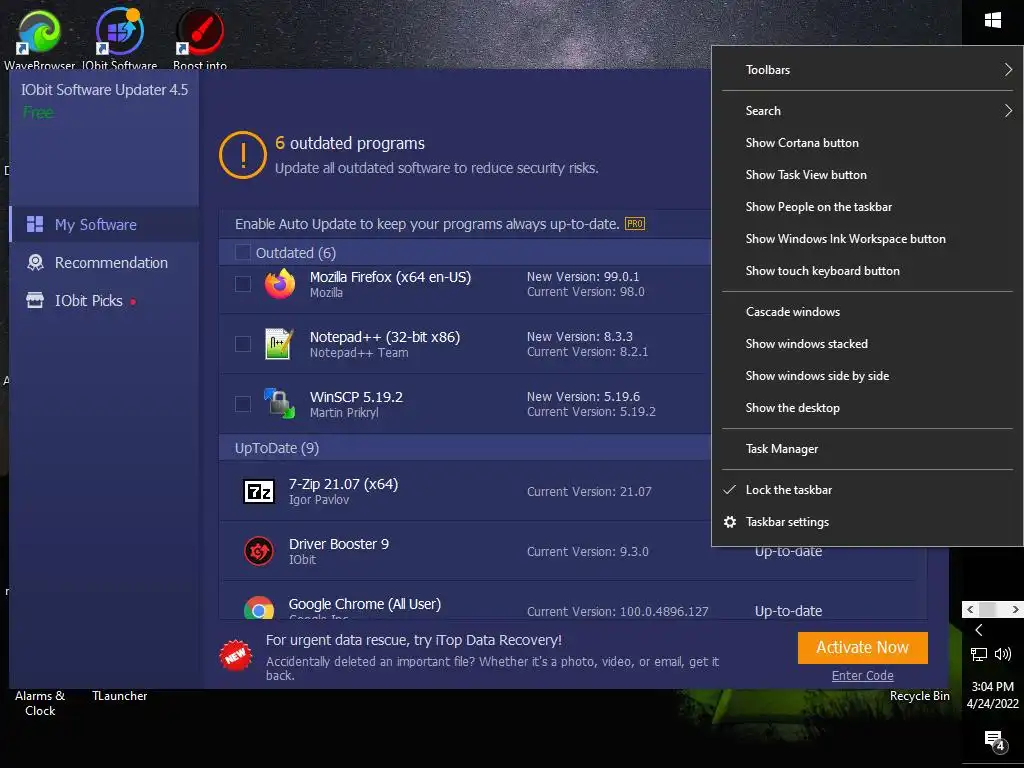Viewport: 1024px width, 768px height.
Task: Click the PRO badge beside Auto Update
Action: [x=635, y=224]
